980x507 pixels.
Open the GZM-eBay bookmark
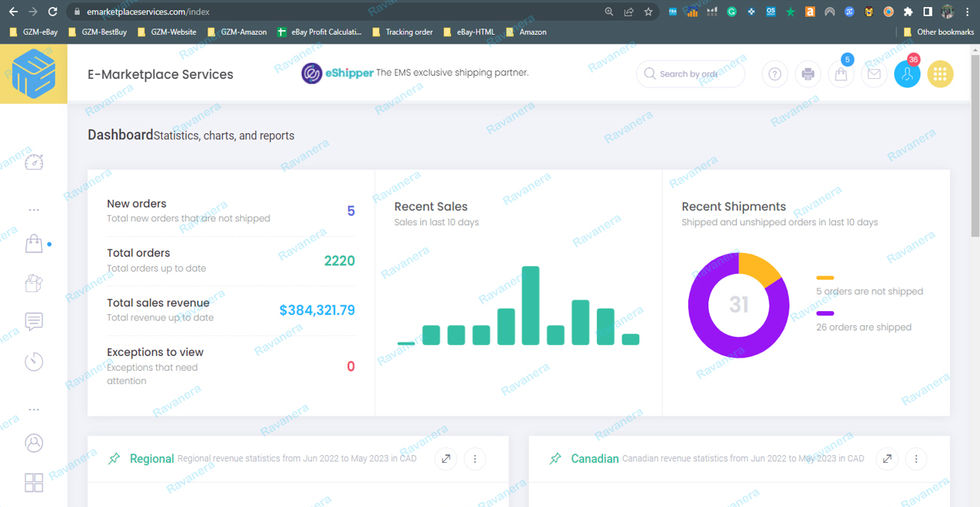coord(34,32)
